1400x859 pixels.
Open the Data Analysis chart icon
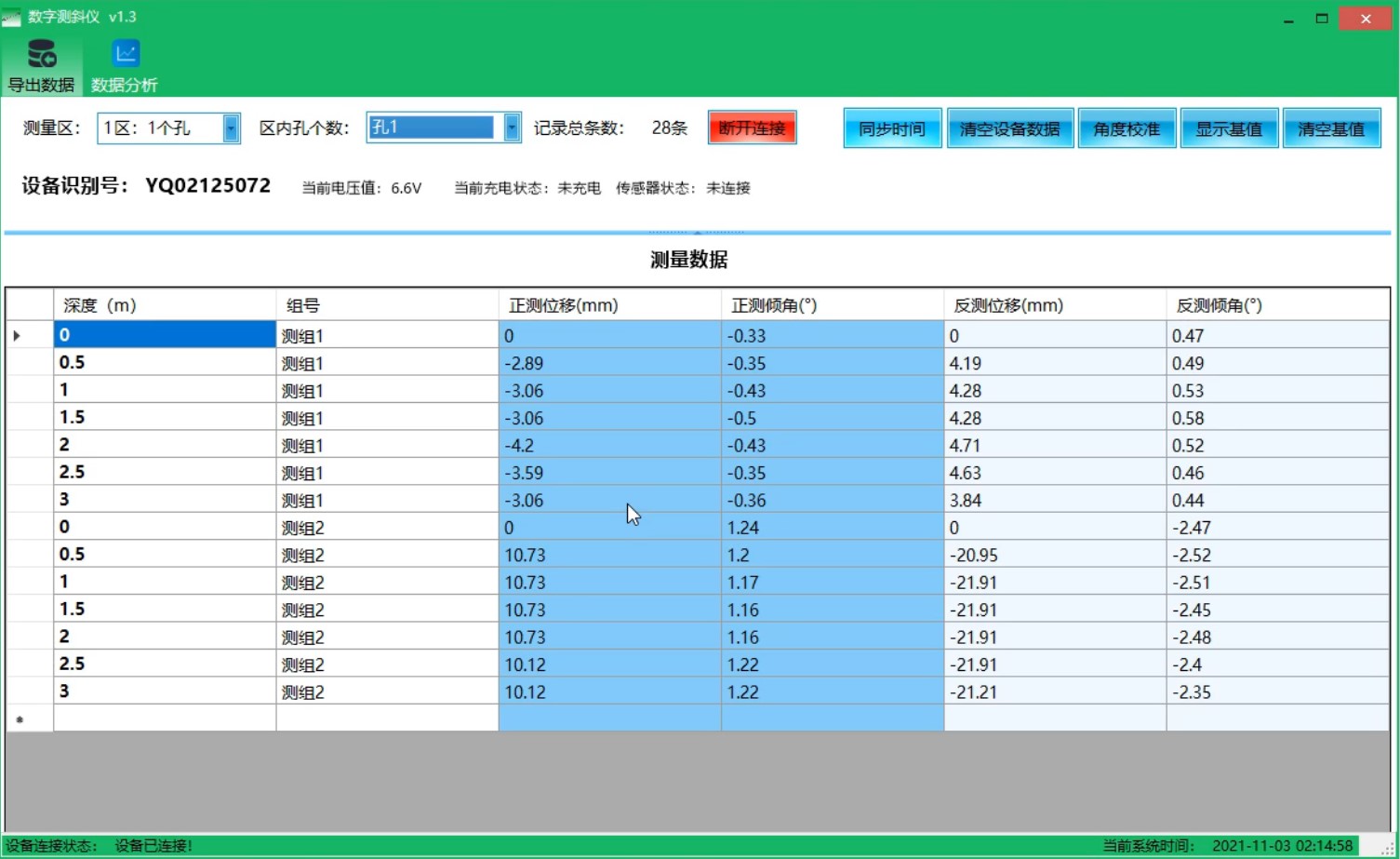click(x=126, y=54)
